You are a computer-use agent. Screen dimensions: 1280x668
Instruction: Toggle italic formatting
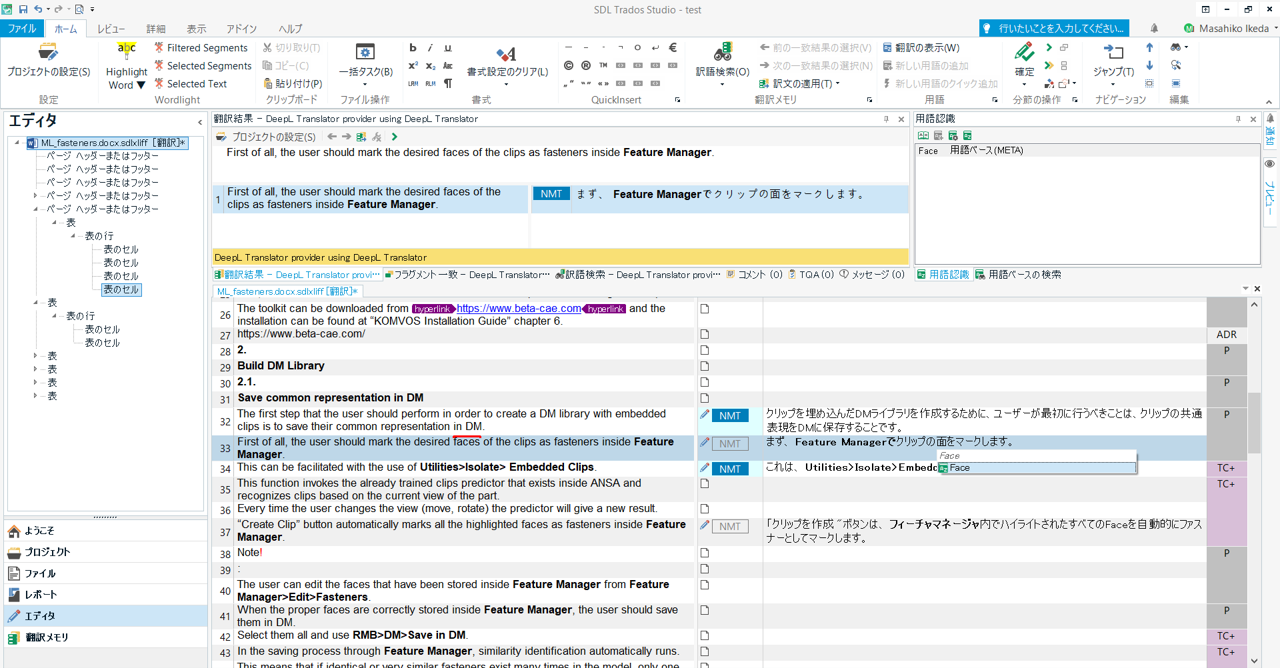click(x=430, y=47)
